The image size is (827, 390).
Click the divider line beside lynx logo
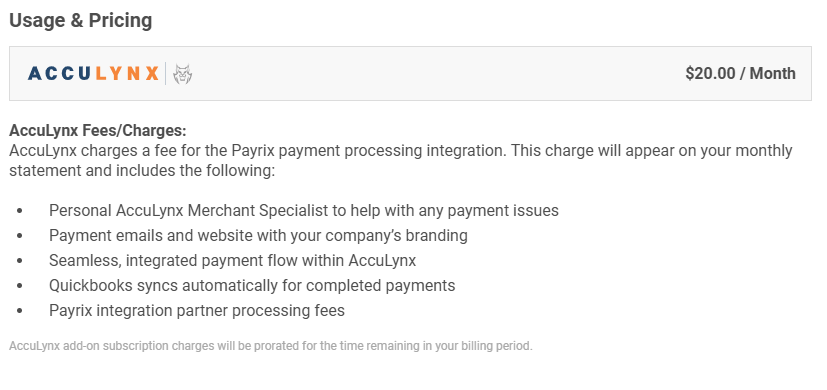pyautogui.click(x=166, y=73)
